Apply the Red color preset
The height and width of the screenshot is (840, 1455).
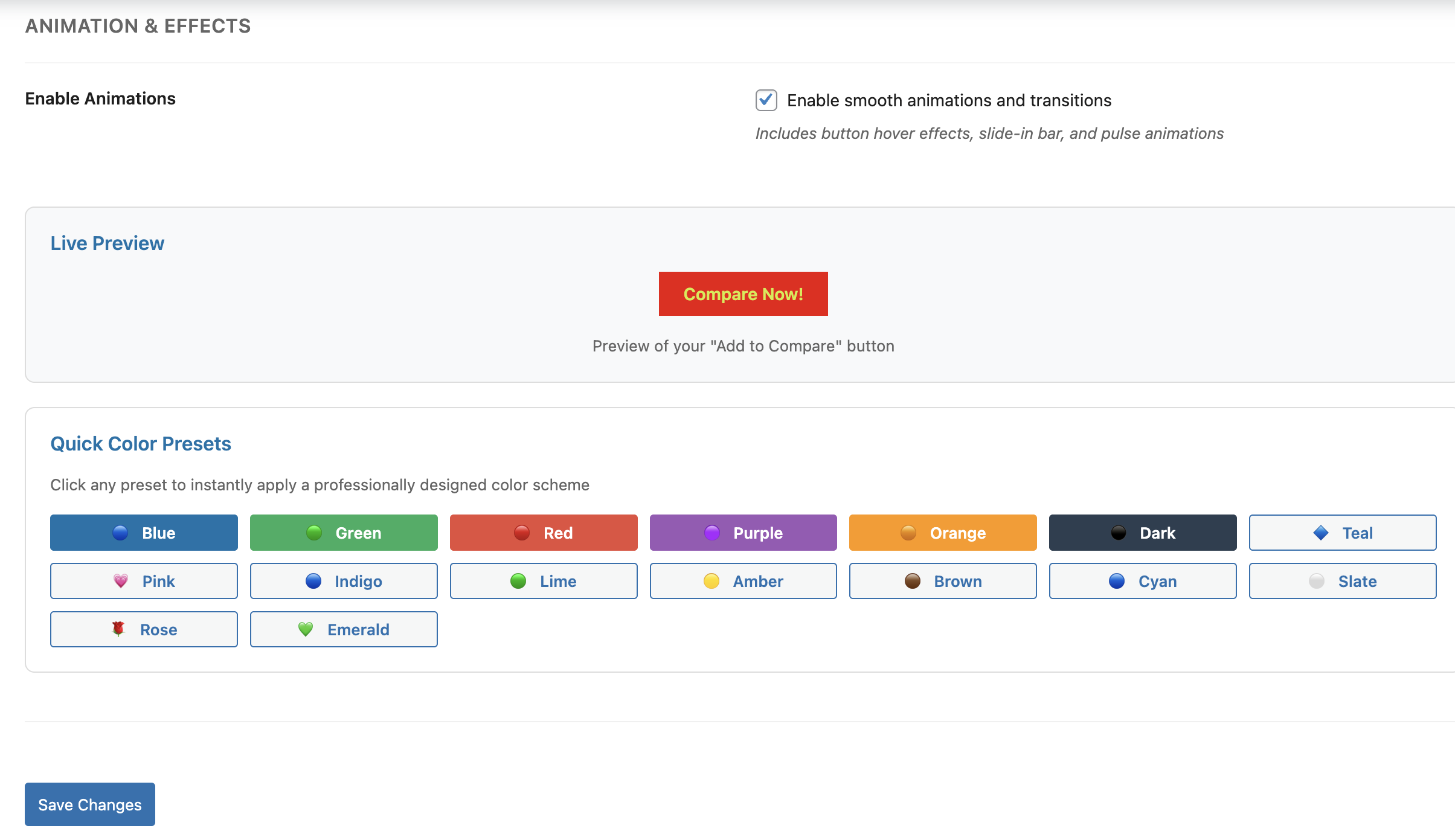(544, 533)
